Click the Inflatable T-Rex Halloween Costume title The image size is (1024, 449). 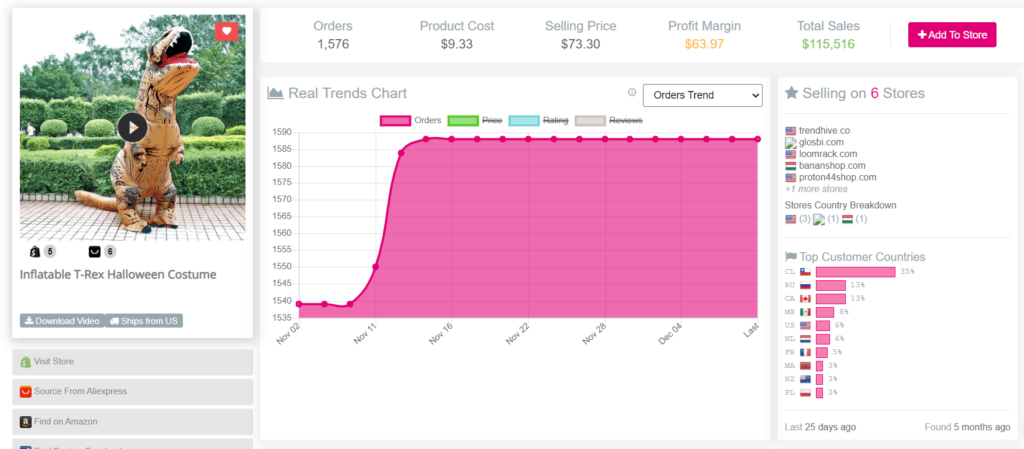click(118, 275)
